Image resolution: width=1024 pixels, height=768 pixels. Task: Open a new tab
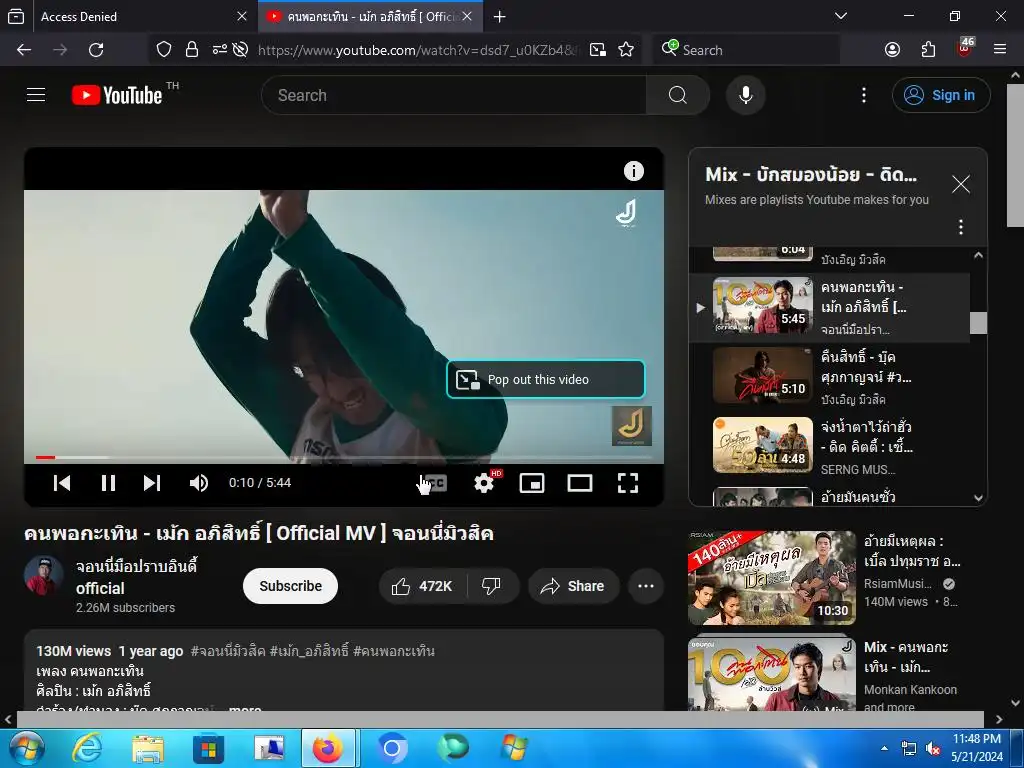pyautogui.click(x=500, y=16)
